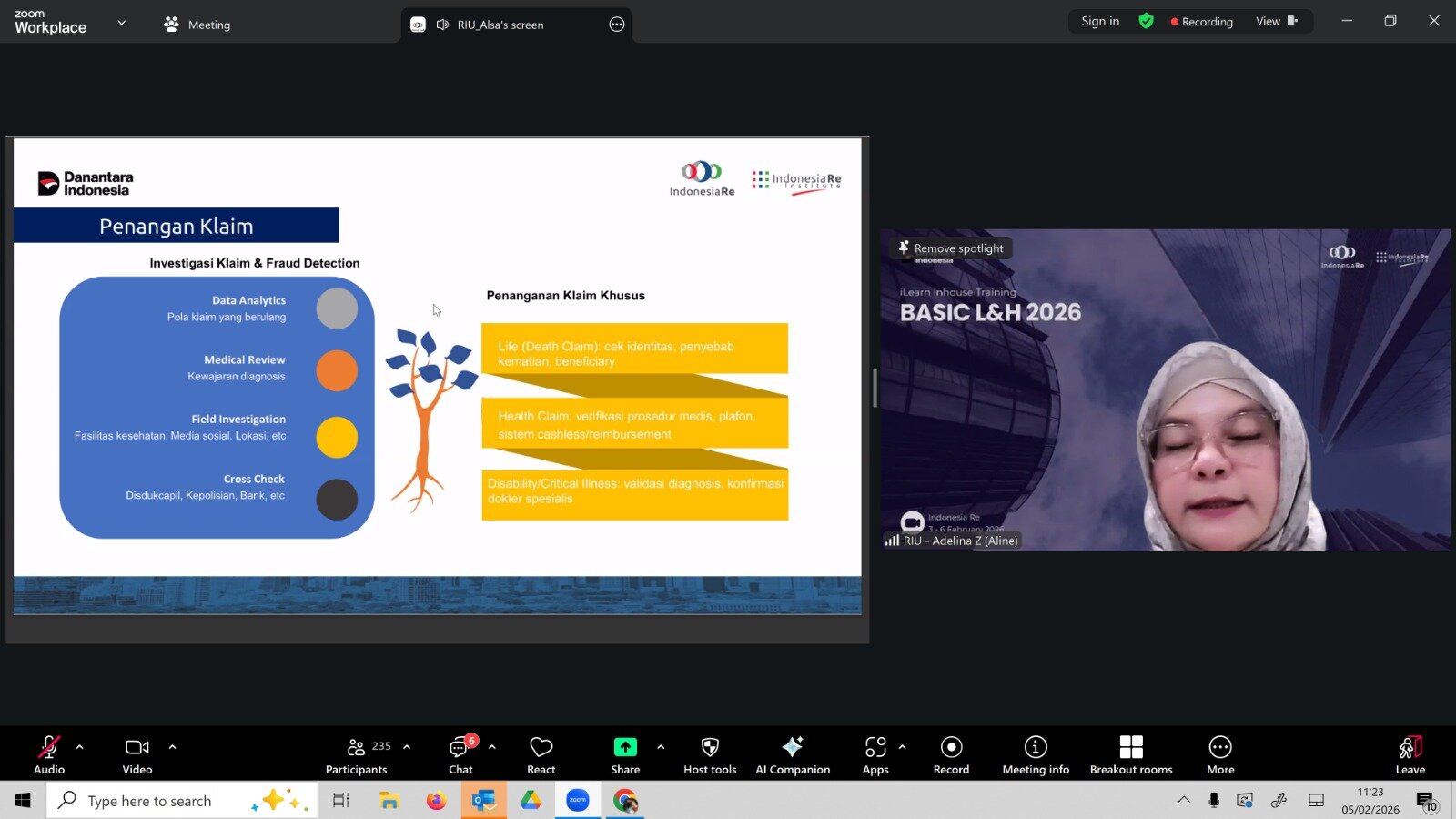Image resolution: width=1456 pixels, height=819 pixels.
Task: Open the Chat panel
Action: 460,754
